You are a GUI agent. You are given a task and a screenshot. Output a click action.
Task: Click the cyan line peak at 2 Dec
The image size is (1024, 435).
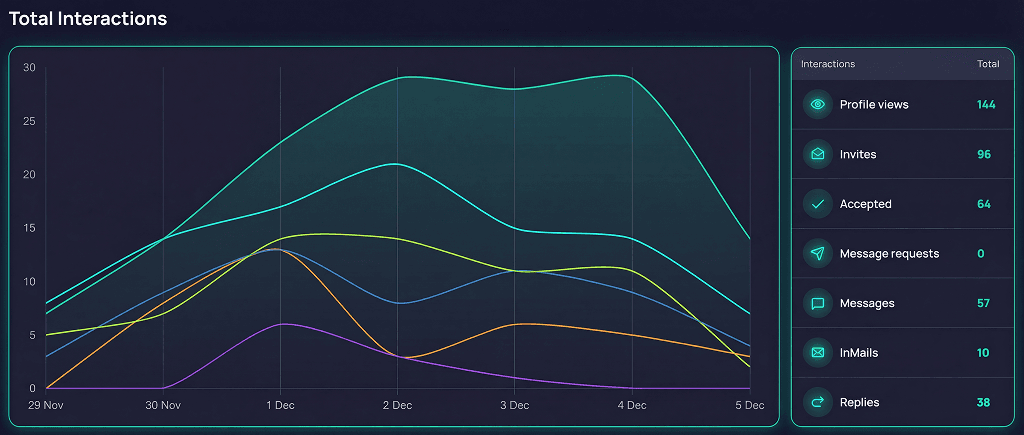(397, 164)
